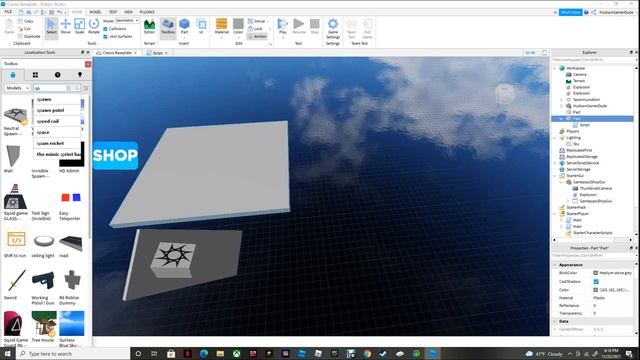Open Game Settings
This screenshot has width=640, height=360.
point(333,29)
